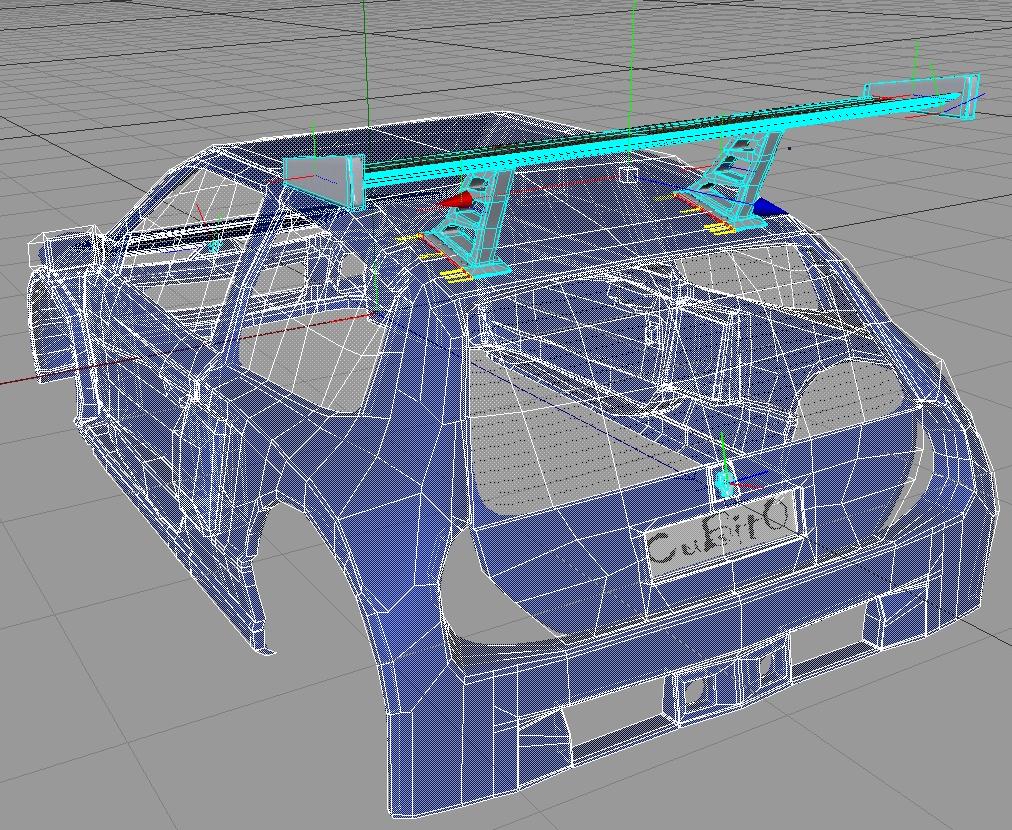Viewport: 1012px width, 830px height.
Task: Click the left exhaust opening on the bumper
Action: [696, 693]
